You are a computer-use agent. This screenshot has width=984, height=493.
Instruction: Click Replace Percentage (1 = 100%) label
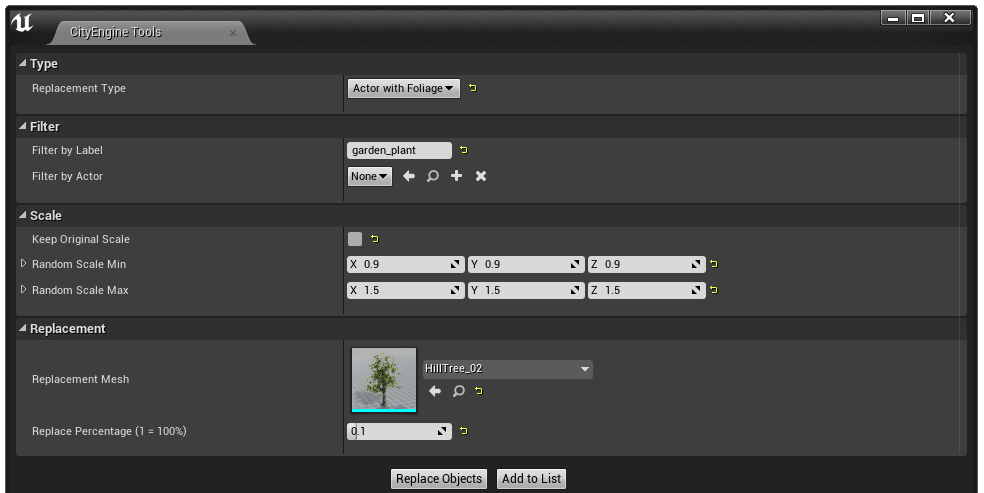tap(109, 432)
